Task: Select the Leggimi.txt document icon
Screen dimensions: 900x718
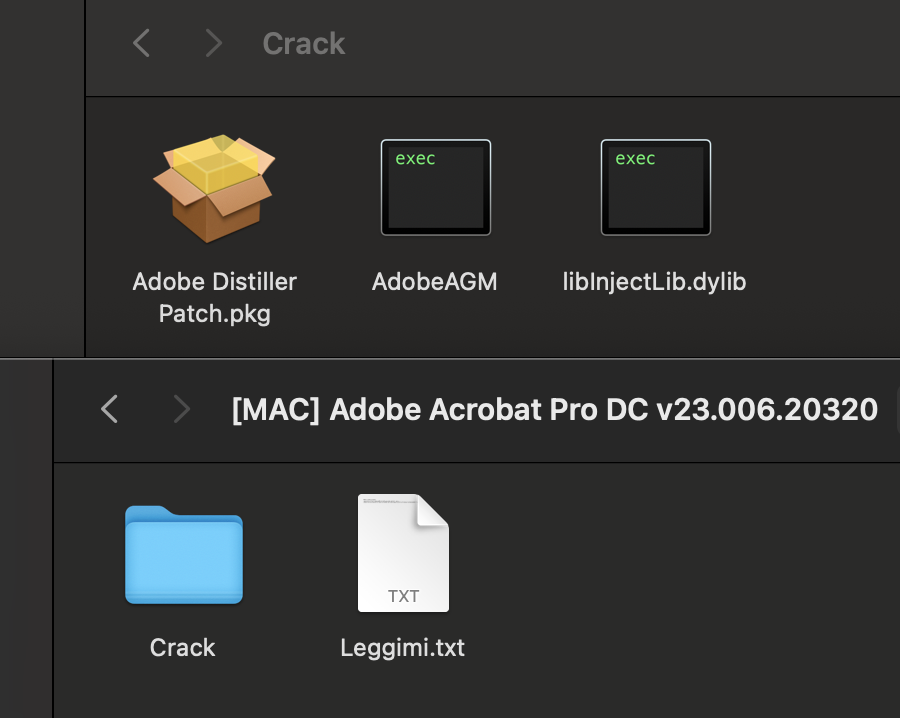Action: pyautogui.click(x=404, y=553)
